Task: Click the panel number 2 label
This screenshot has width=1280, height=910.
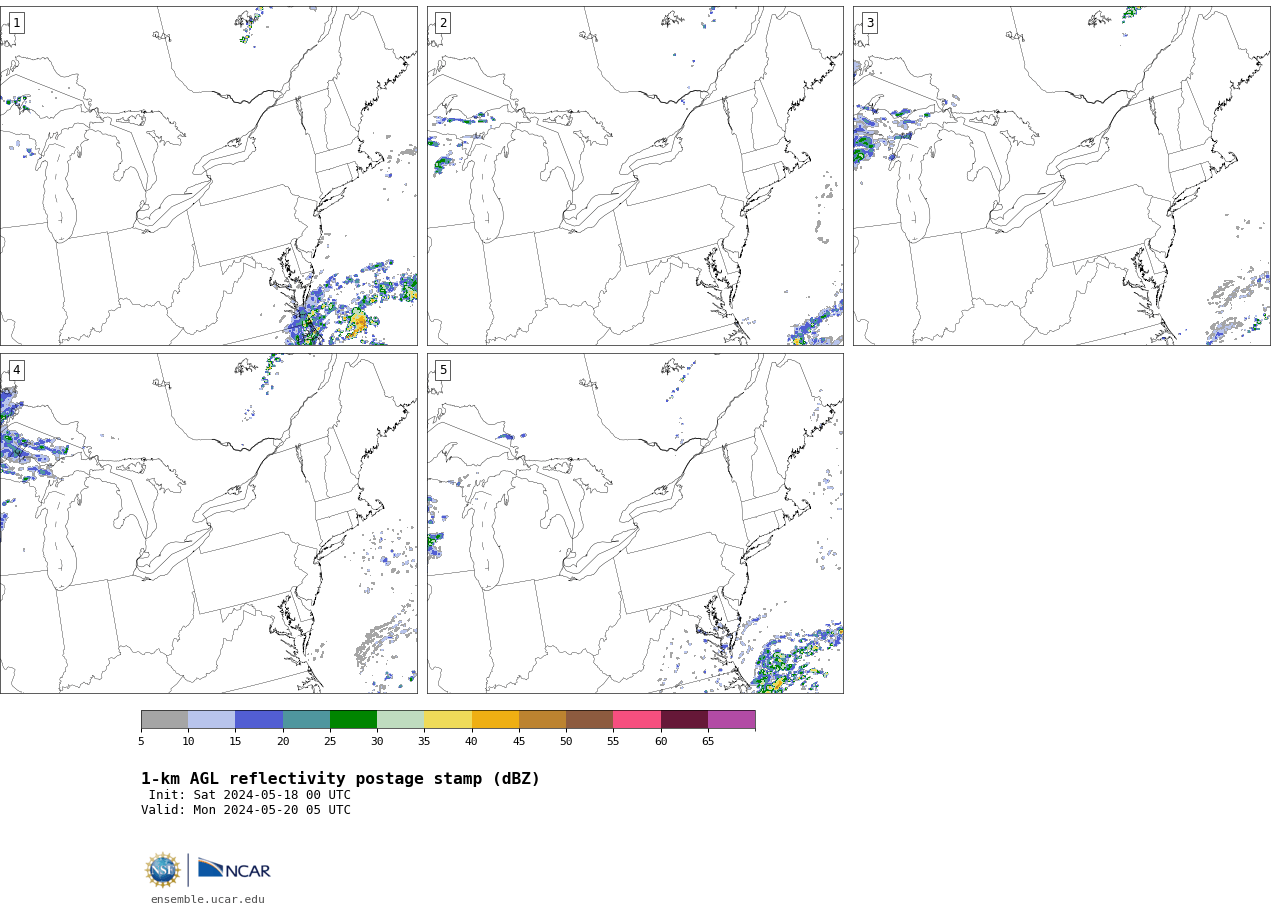Action: tap(443, 23)
